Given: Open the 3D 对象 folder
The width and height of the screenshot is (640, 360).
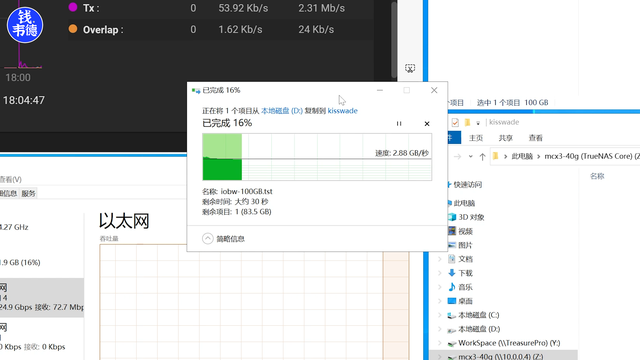Looking at the screenshot, I should [471, 217].
